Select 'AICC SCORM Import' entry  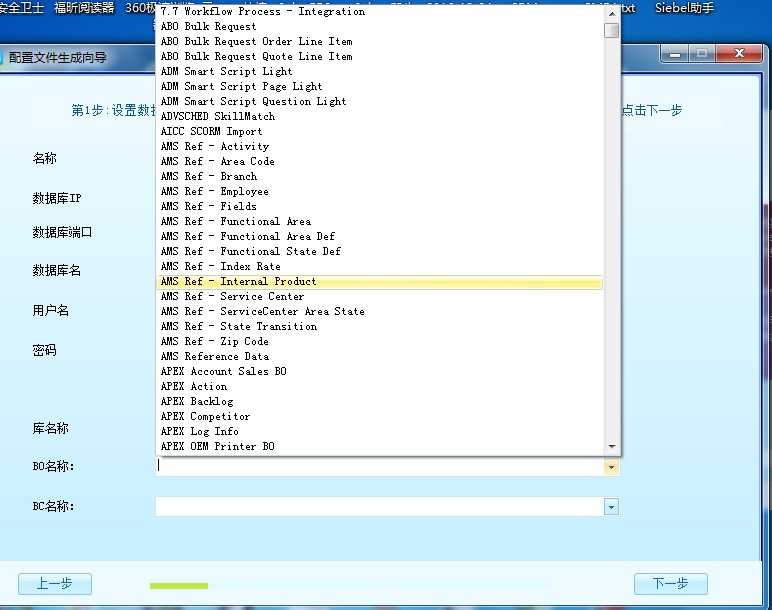pos(379,131)
